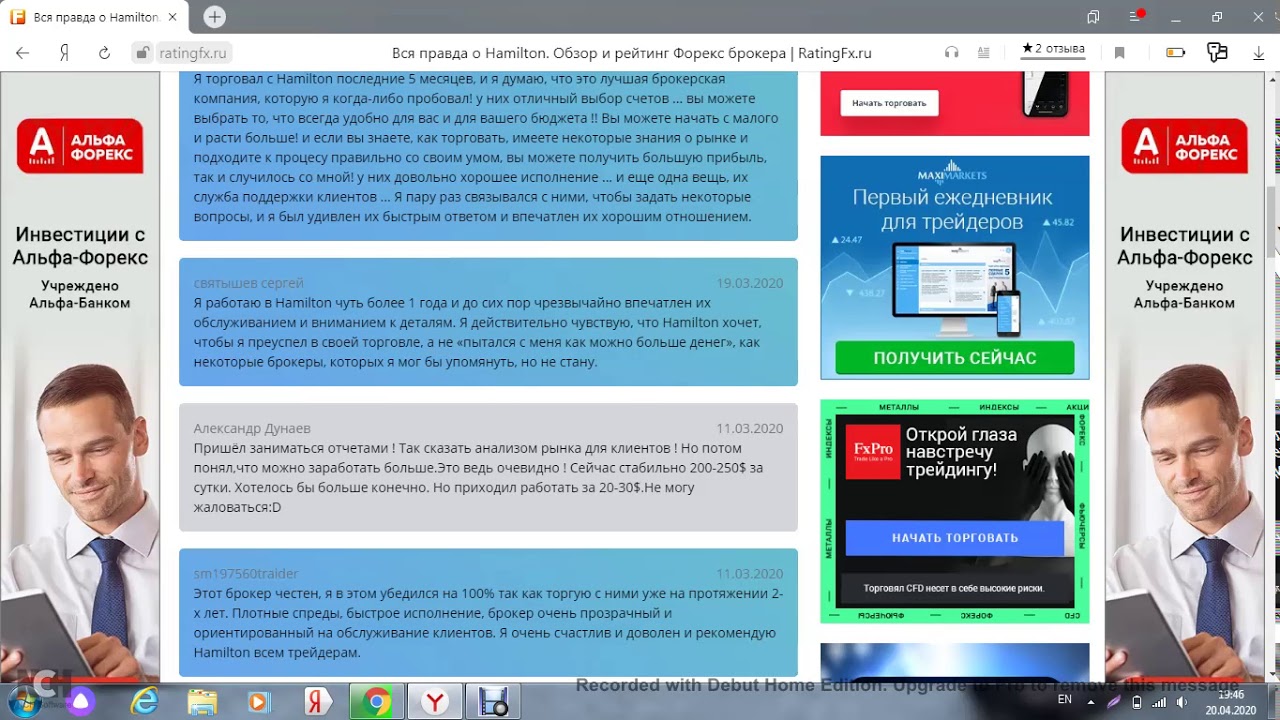Click the headphones read-aloud icon
This screenshot has width=1280, height=720.
[952, 53]
